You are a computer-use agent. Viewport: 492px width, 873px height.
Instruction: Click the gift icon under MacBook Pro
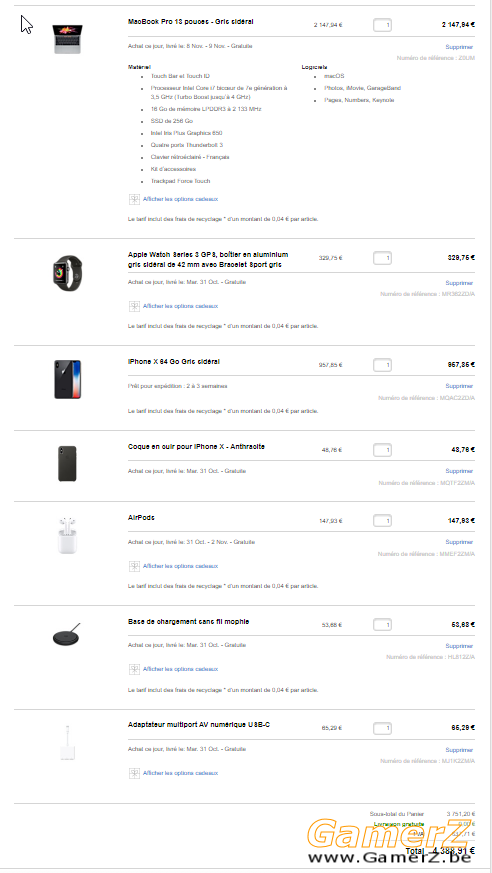point(134,199)
